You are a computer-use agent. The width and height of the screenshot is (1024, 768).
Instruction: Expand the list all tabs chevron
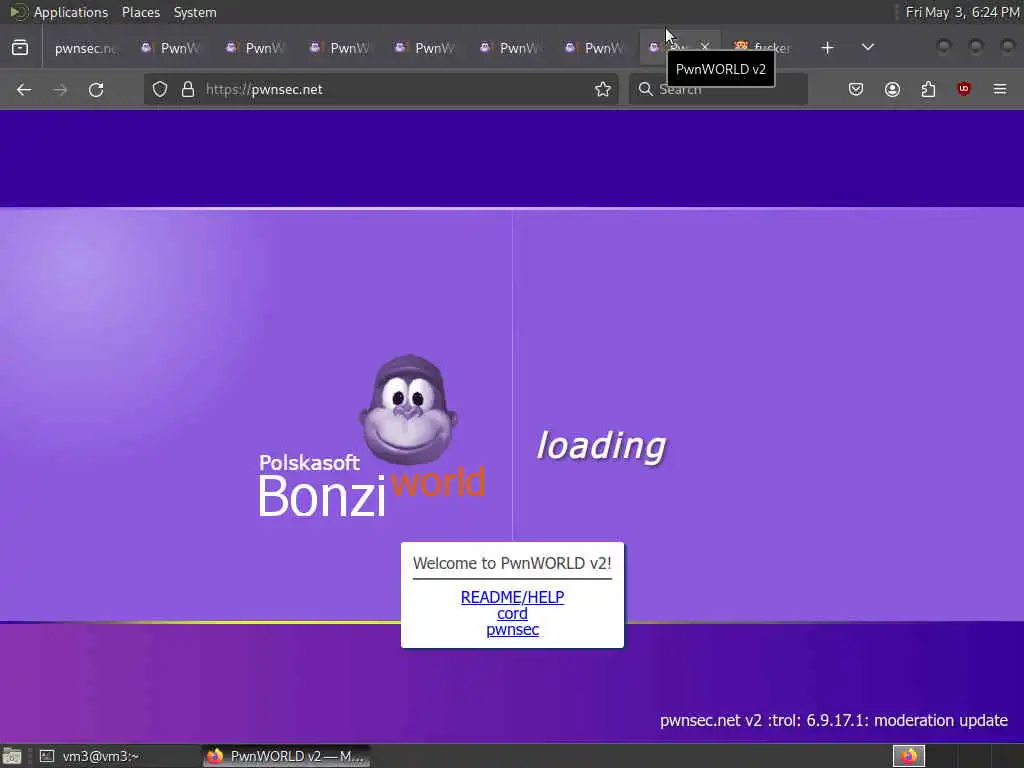[x=867, y=48]
